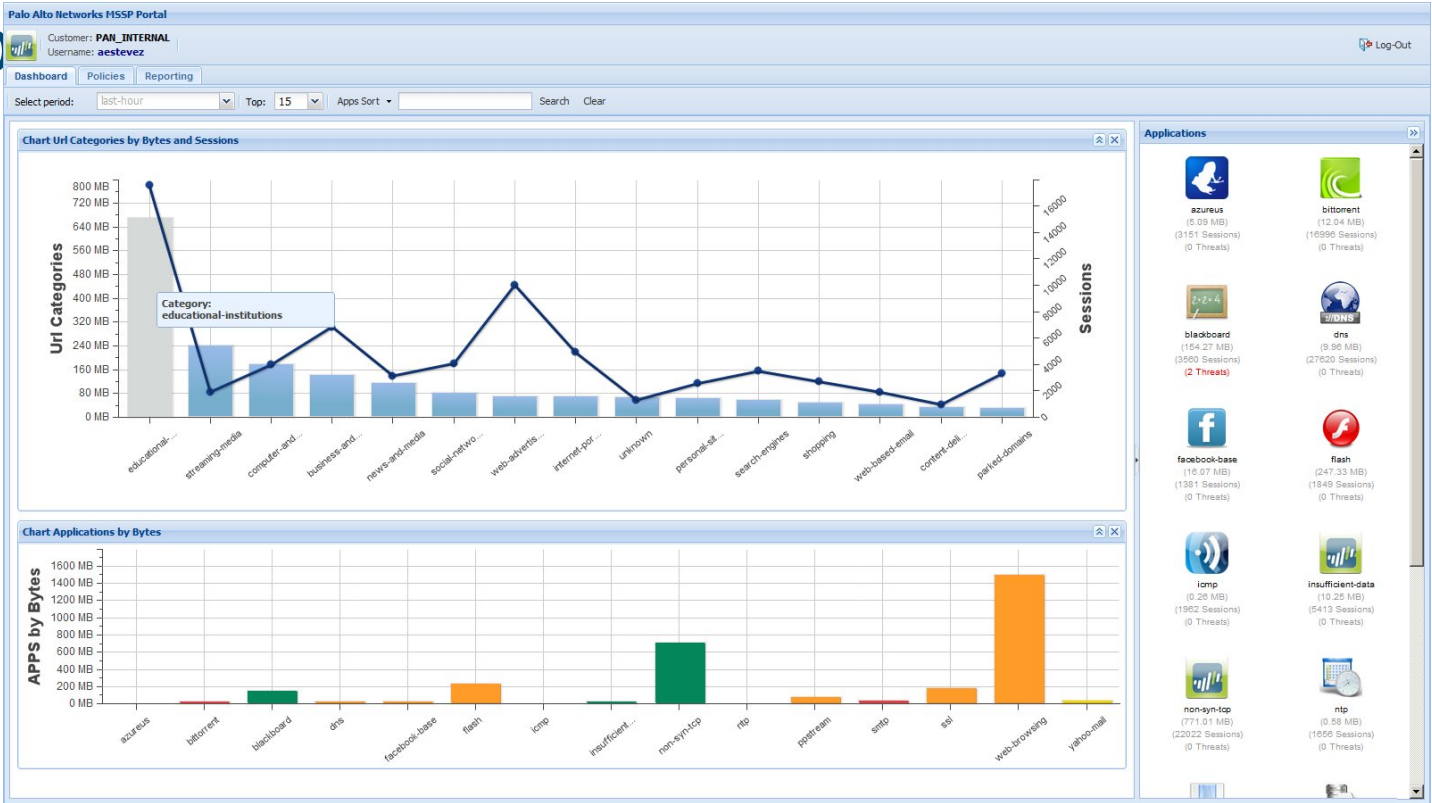Click the customer "PAN_INTERNAL" text

click(x=133, y=38)
